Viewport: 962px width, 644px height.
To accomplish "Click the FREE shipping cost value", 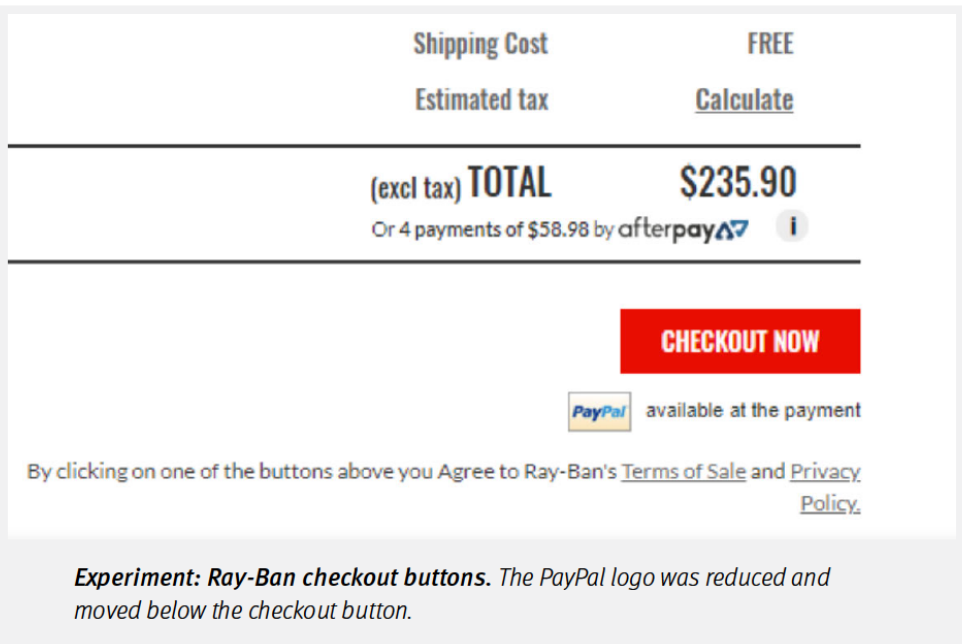I will 770,44.
